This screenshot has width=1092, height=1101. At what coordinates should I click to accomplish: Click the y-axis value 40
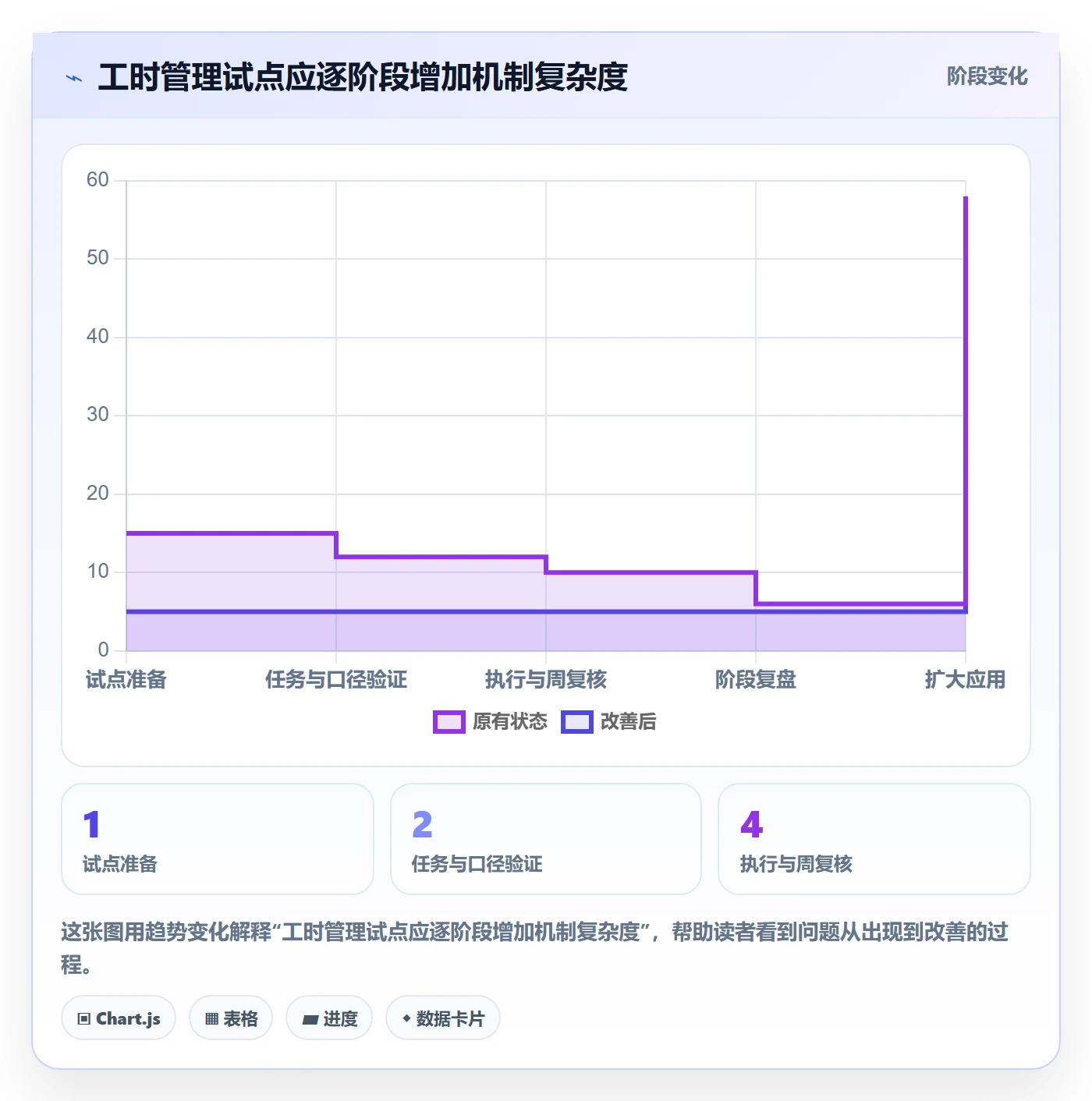coord(97,337)
